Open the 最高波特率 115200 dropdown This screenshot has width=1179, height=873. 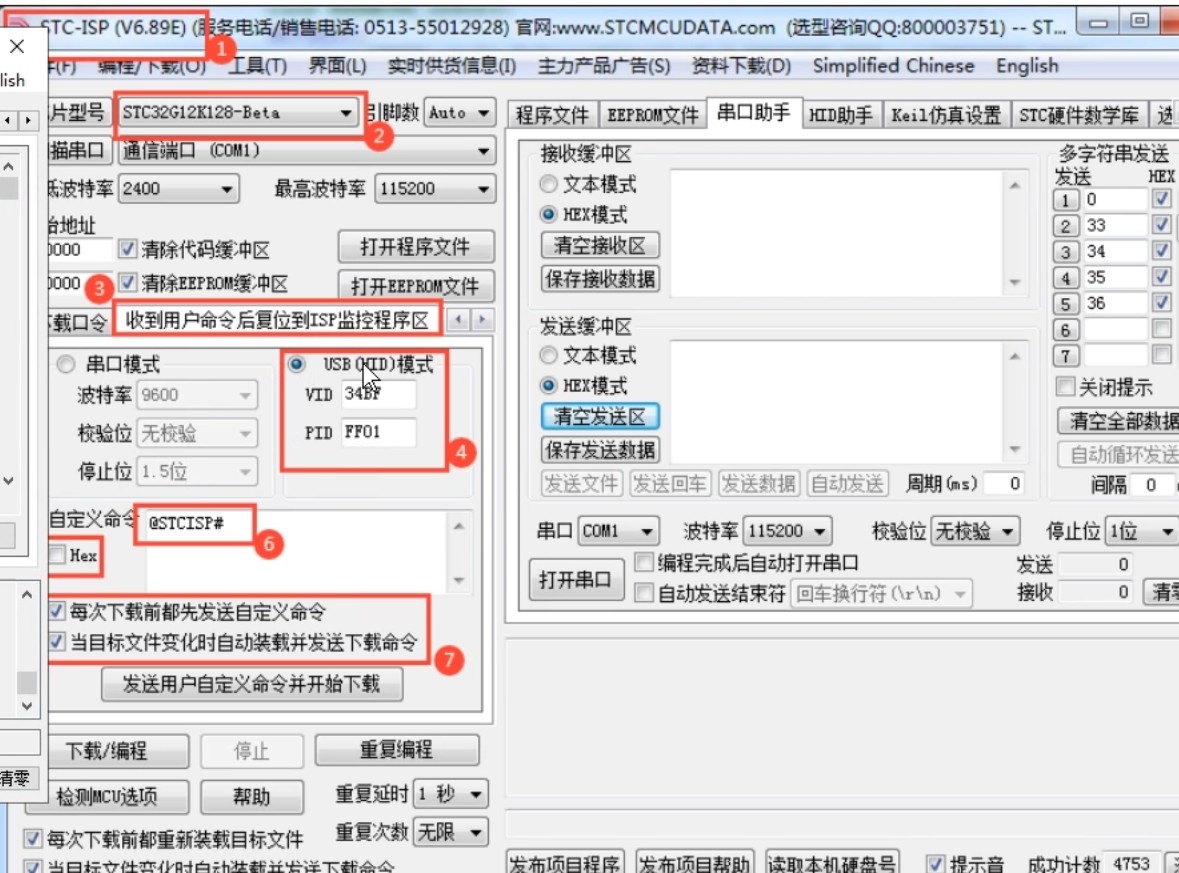coord(435,189)
